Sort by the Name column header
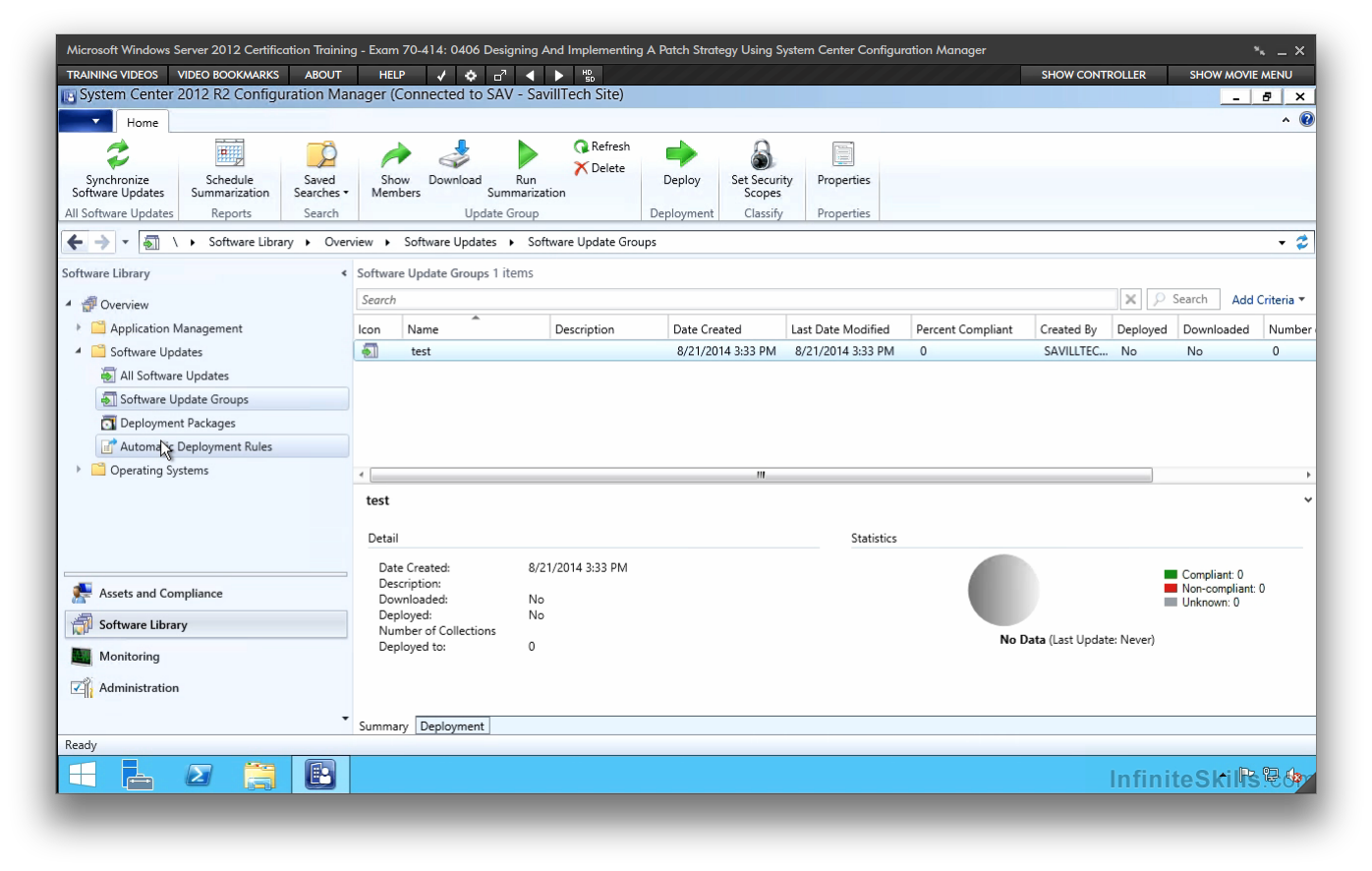The image size is (1372, 871). pos(475,329)
